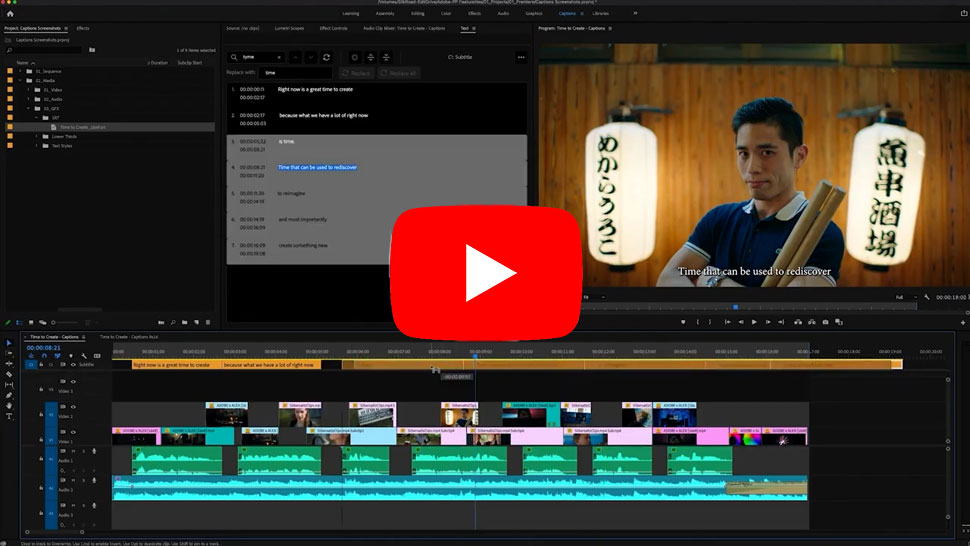
Task: Switch to the Effects panel tab
Action: click(83, 28)
